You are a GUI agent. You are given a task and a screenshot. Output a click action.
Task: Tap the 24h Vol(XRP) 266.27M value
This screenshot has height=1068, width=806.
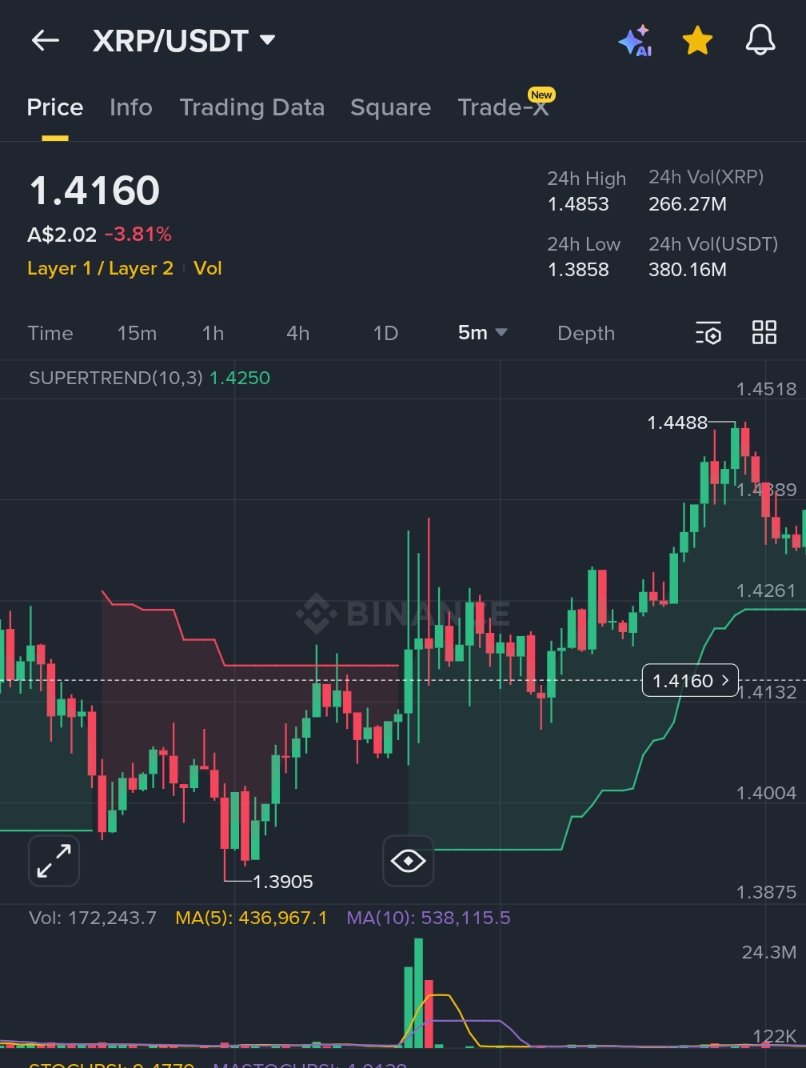pyautogui.click(x=687, y=204)
